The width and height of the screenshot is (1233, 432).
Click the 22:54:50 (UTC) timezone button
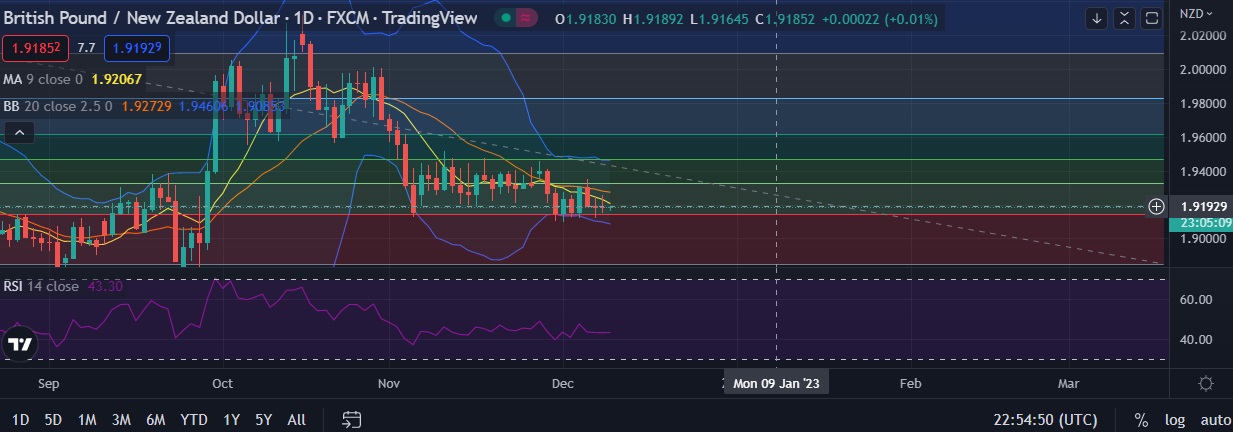point(1046,419)
